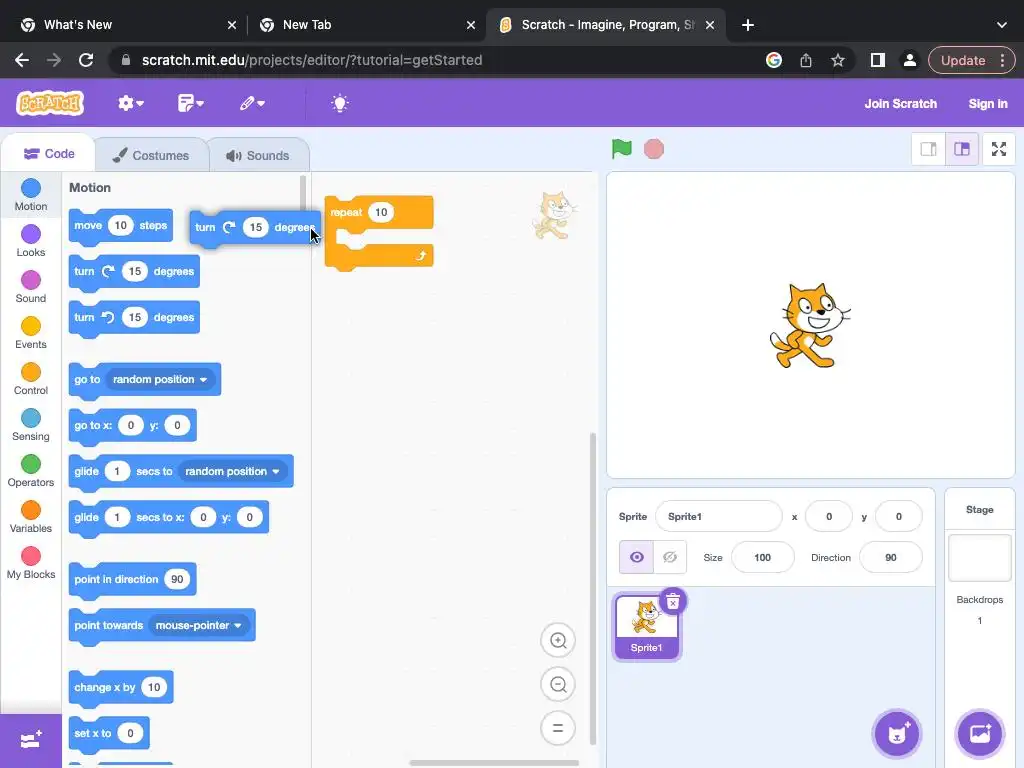
Task: Switch to small stage layout
Action: pos(928,149)
